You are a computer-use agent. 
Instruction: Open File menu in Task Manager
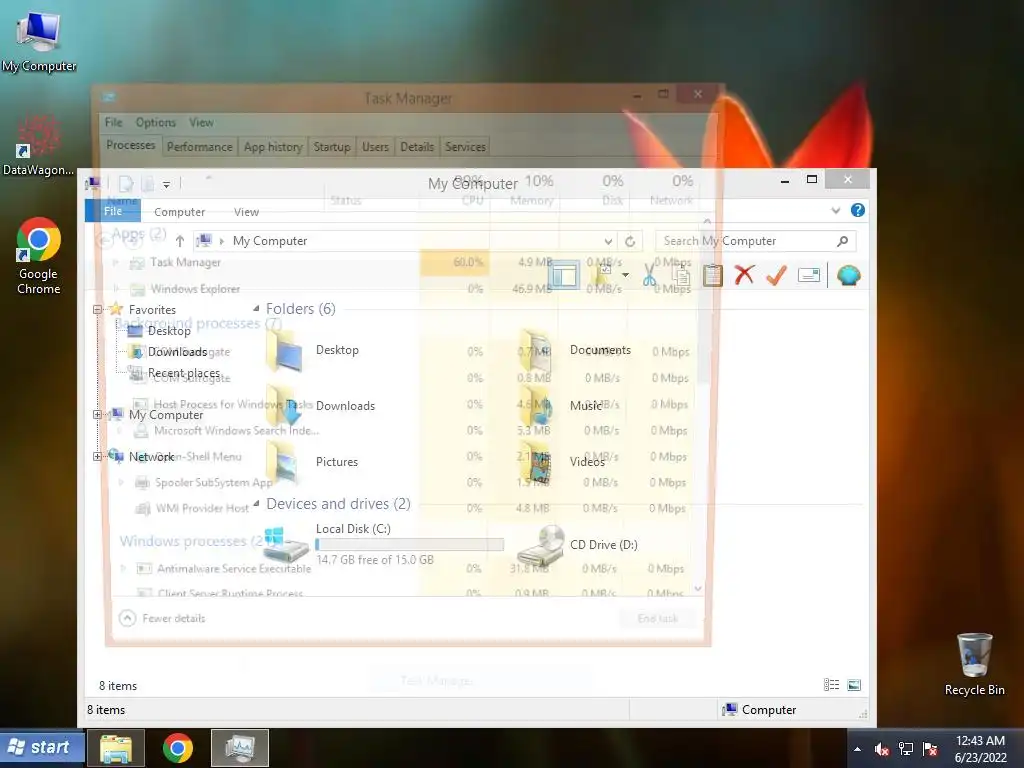pos(114,123)
